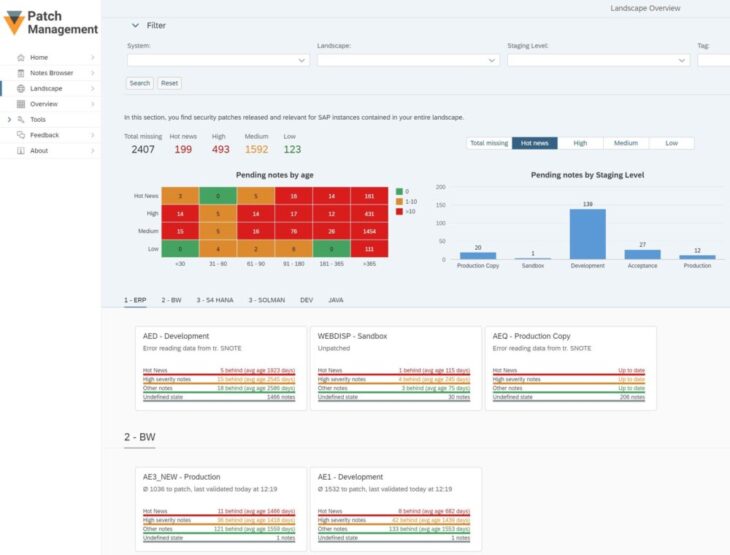The image size is (730, 555).
Task: Switch to the 2 - BW tab
Action: pyautogui.click(x=171, y=300)
